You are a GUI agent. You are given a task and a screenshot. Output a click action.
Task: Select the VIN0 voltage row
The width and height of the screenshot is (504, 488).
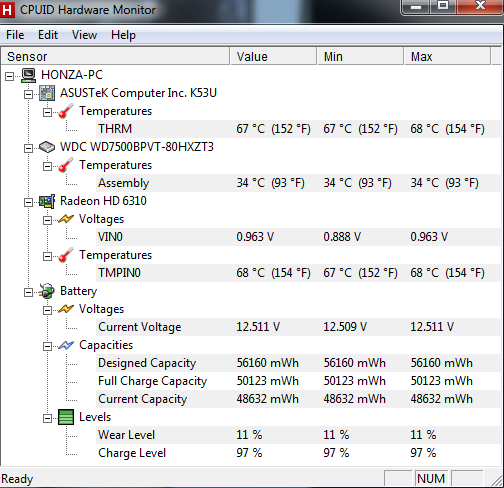[x=299, y=237]
